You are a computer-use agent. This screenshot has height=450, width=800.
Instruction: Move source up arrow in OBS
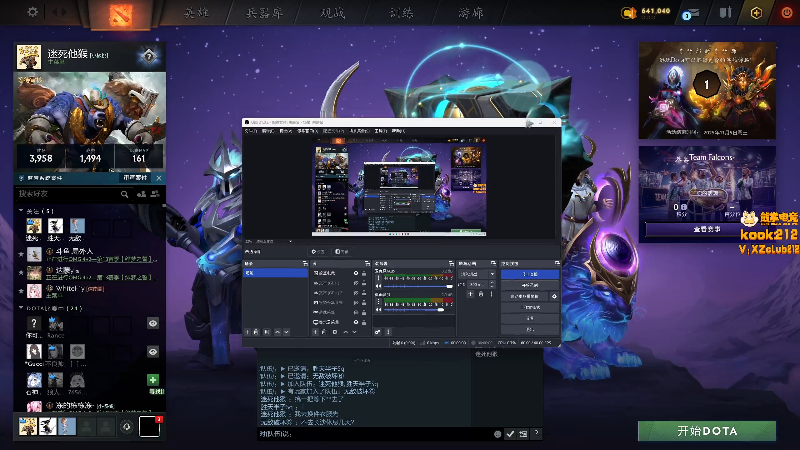click(x=345, y=332)
